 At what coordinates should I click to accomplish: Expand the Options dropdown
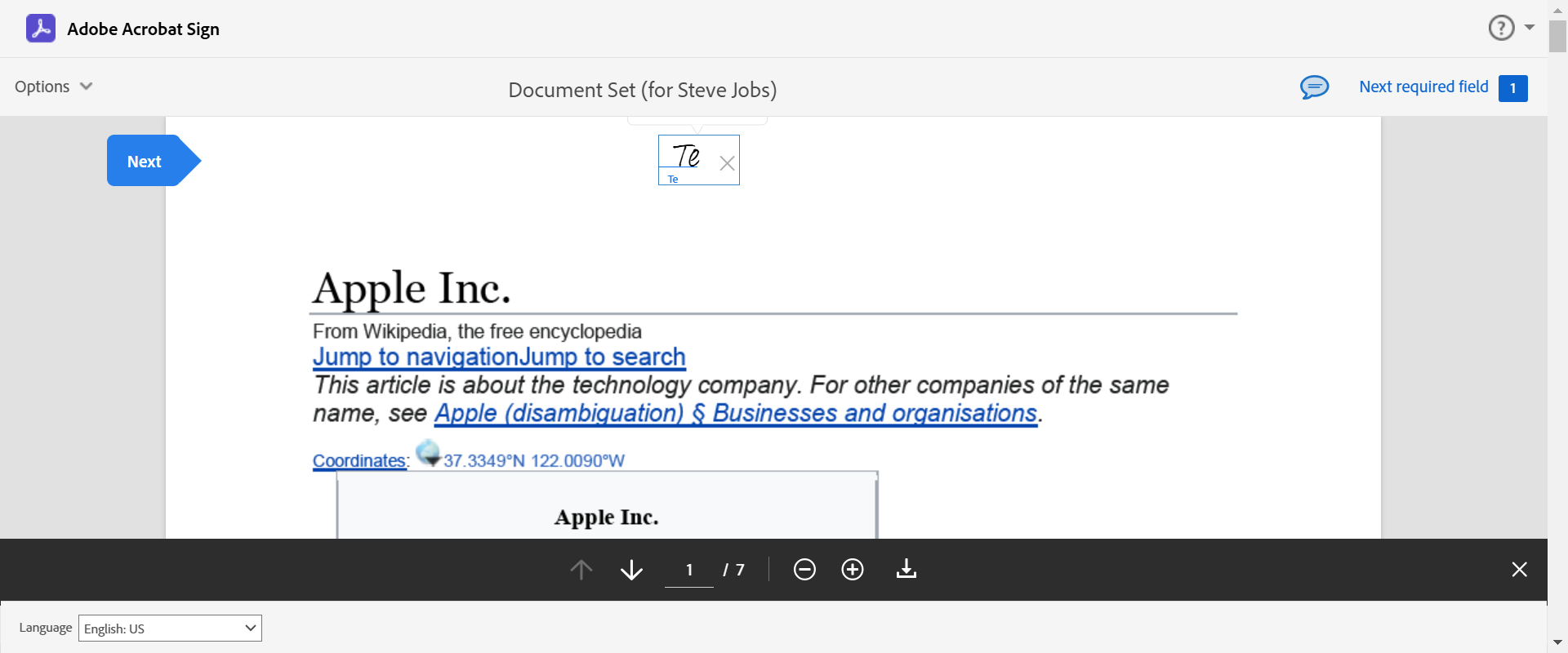pyautogui.click(x=54, y=87)
